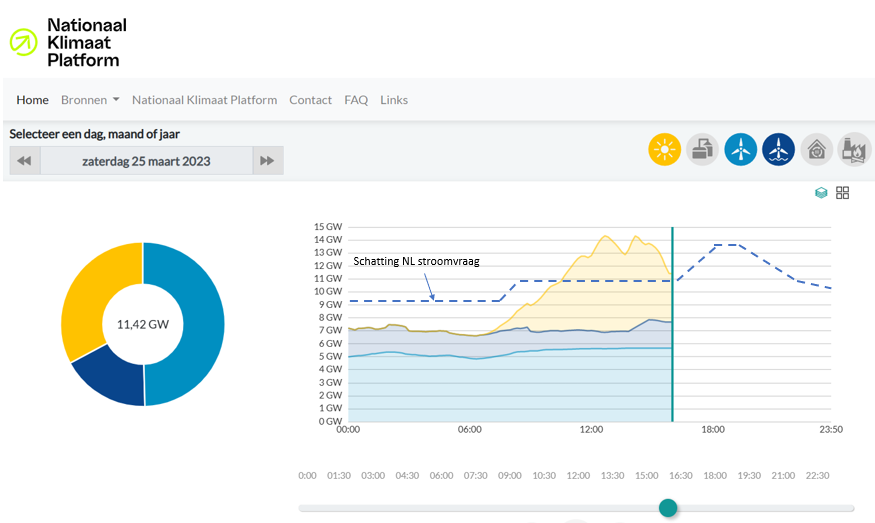Open the Links page
875x523 pixels.
(394, 100)
